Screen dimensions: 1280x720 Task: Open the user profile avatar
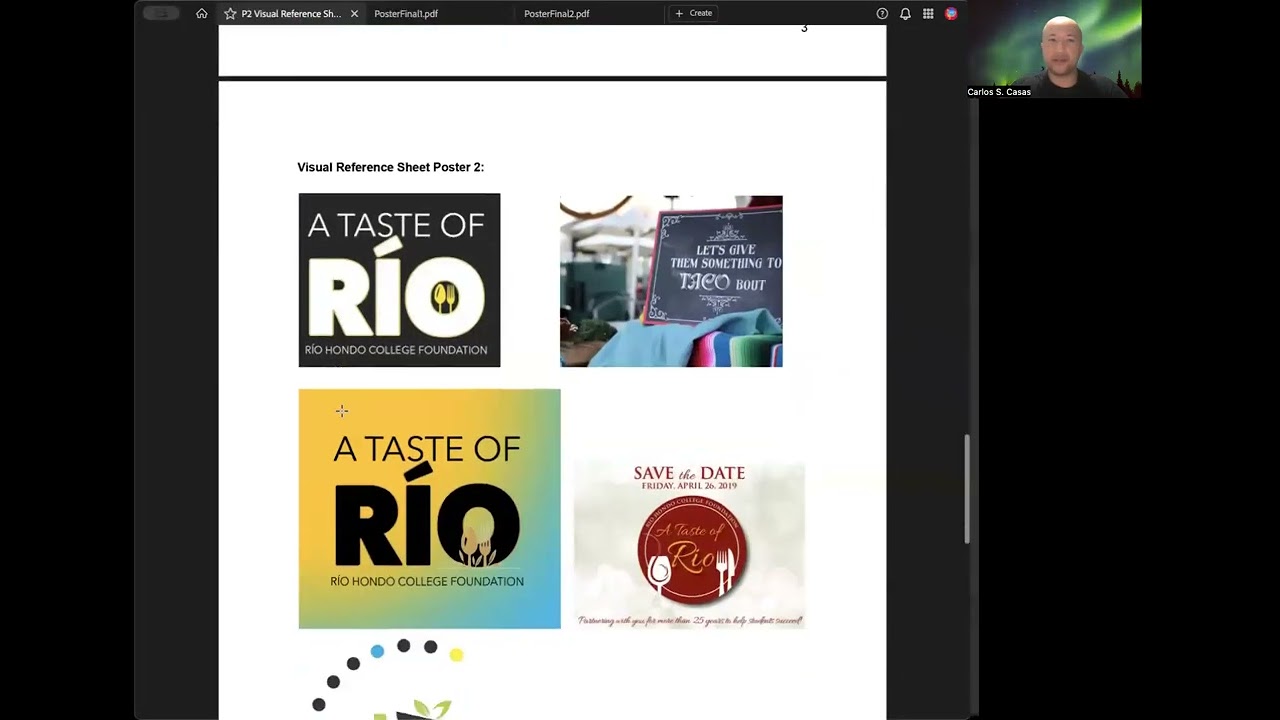(x=951, y=14)
